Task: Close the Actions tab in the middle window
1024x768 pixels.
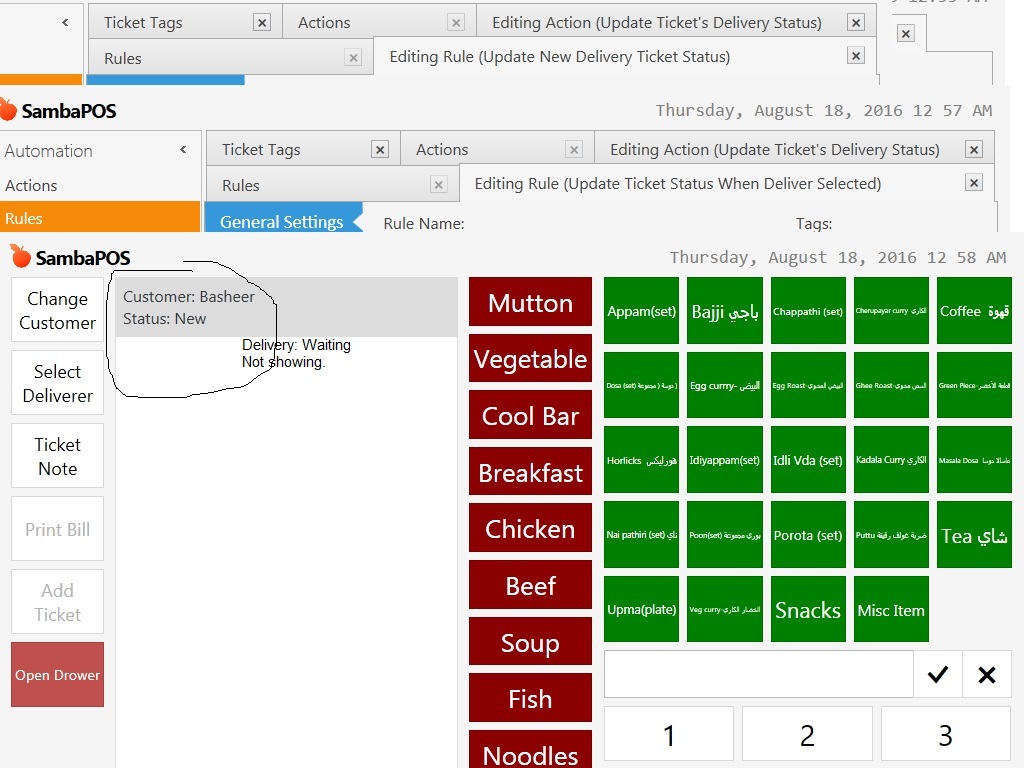Action: pyautogui.click(x=574, y=150)
